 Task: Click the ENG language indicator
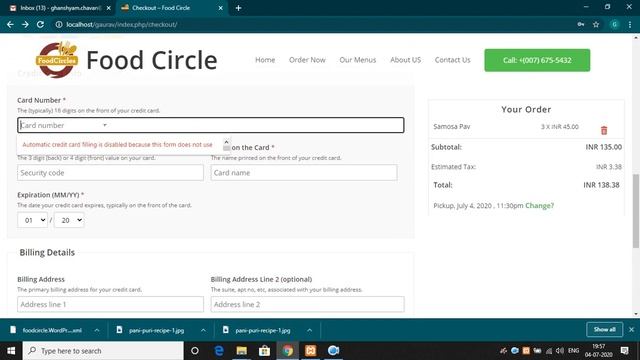tap(573, 351)
